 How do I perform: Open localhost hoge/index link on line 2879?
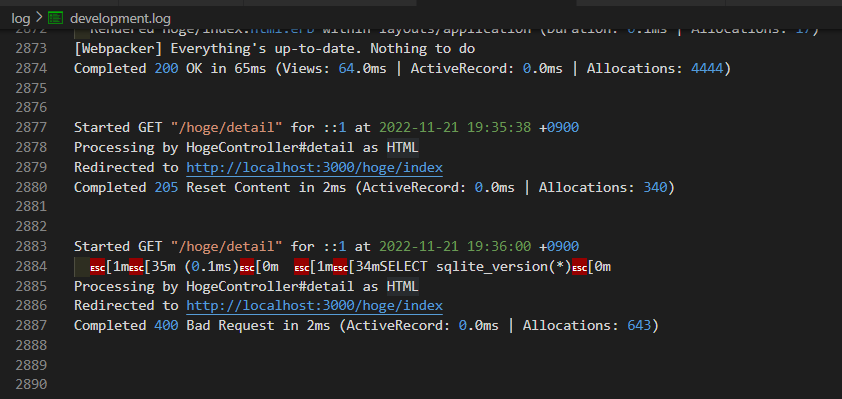(x=315, y=168)
